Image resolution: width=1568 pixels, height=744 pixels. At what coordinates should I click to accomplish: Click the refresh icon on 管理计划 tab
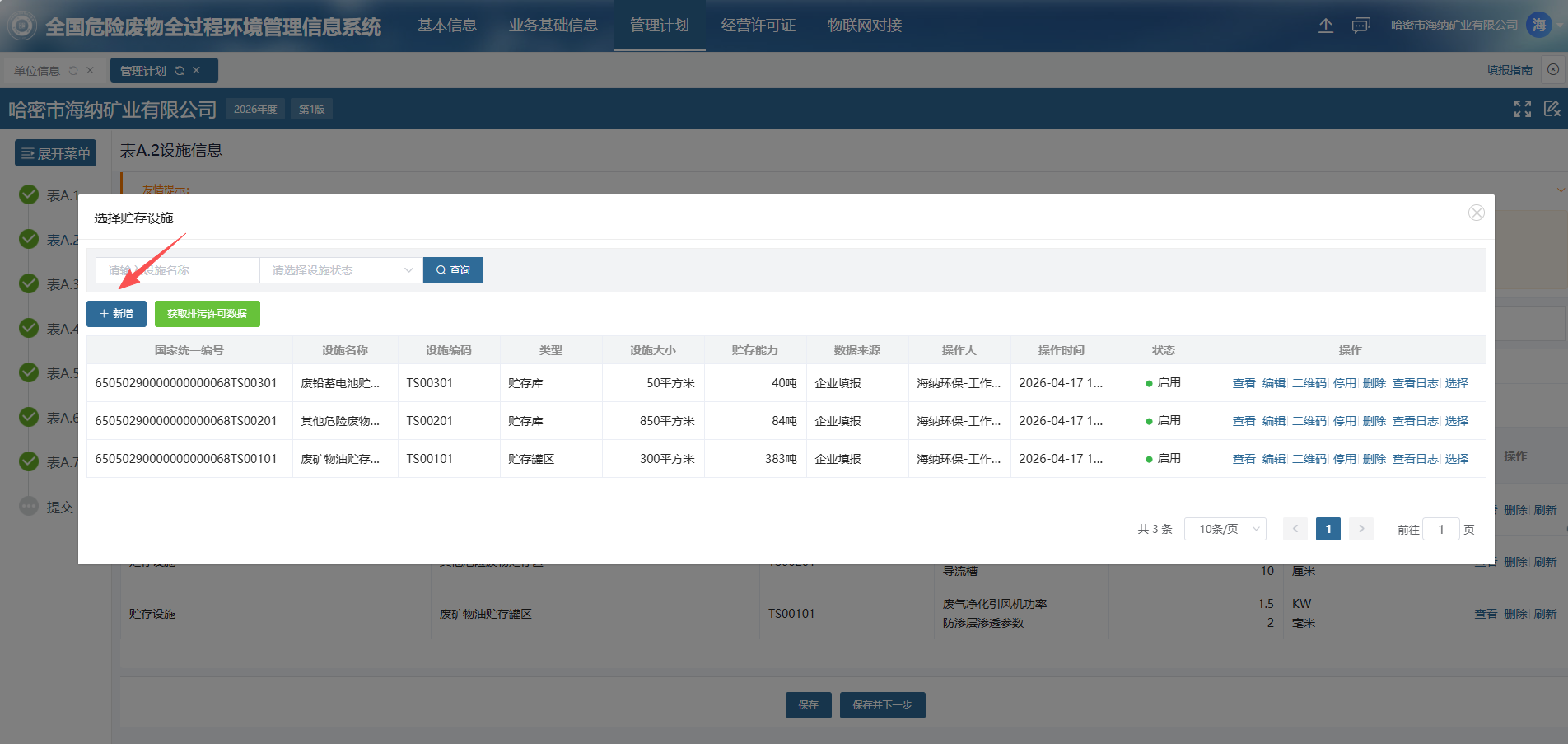tap(180, 71)
